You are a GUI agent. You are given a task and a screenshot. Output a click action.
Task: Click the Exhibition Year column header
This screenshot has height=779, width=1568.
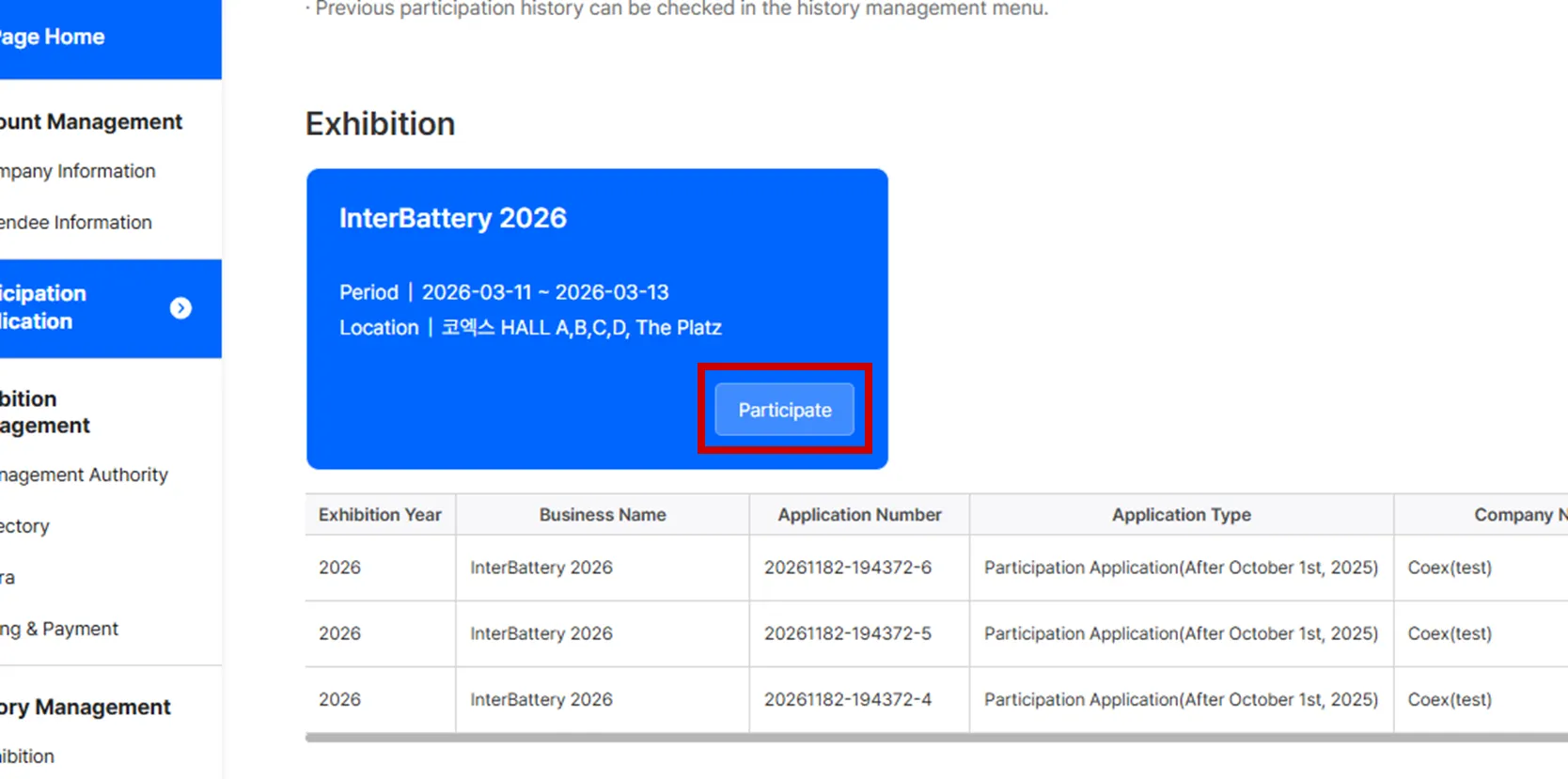point(380,515)
